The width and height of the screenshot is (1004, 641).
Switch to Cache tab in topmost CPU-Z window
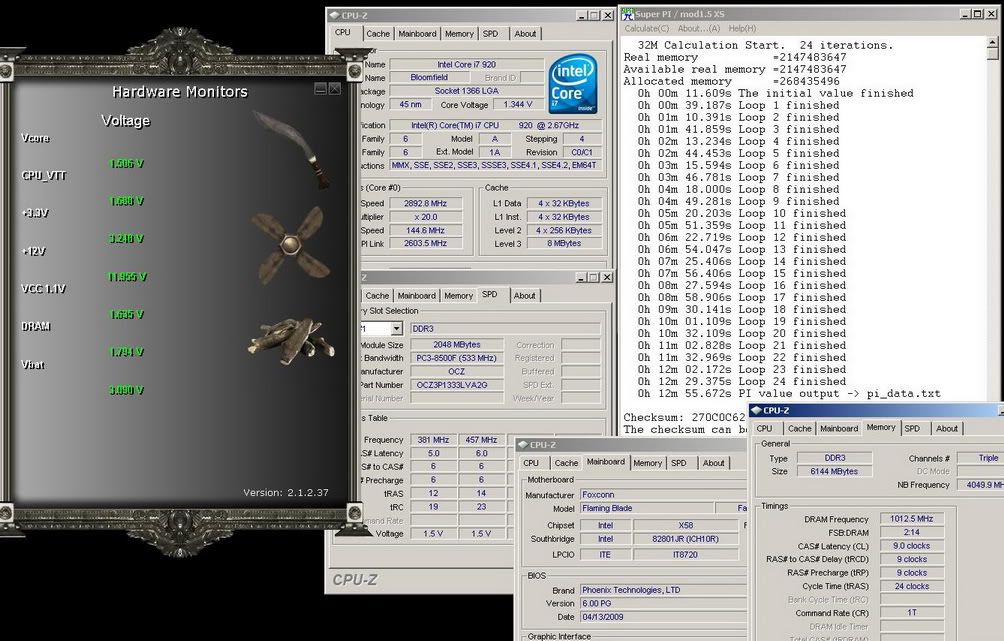click(376, 33)
